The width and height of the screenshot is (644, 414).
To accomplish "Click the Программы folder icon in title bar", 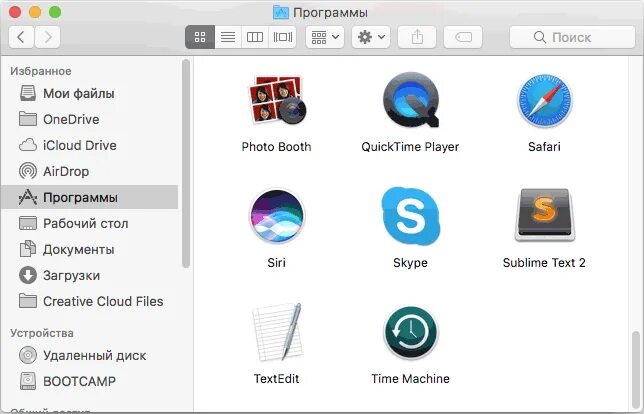I will point(281,12).
